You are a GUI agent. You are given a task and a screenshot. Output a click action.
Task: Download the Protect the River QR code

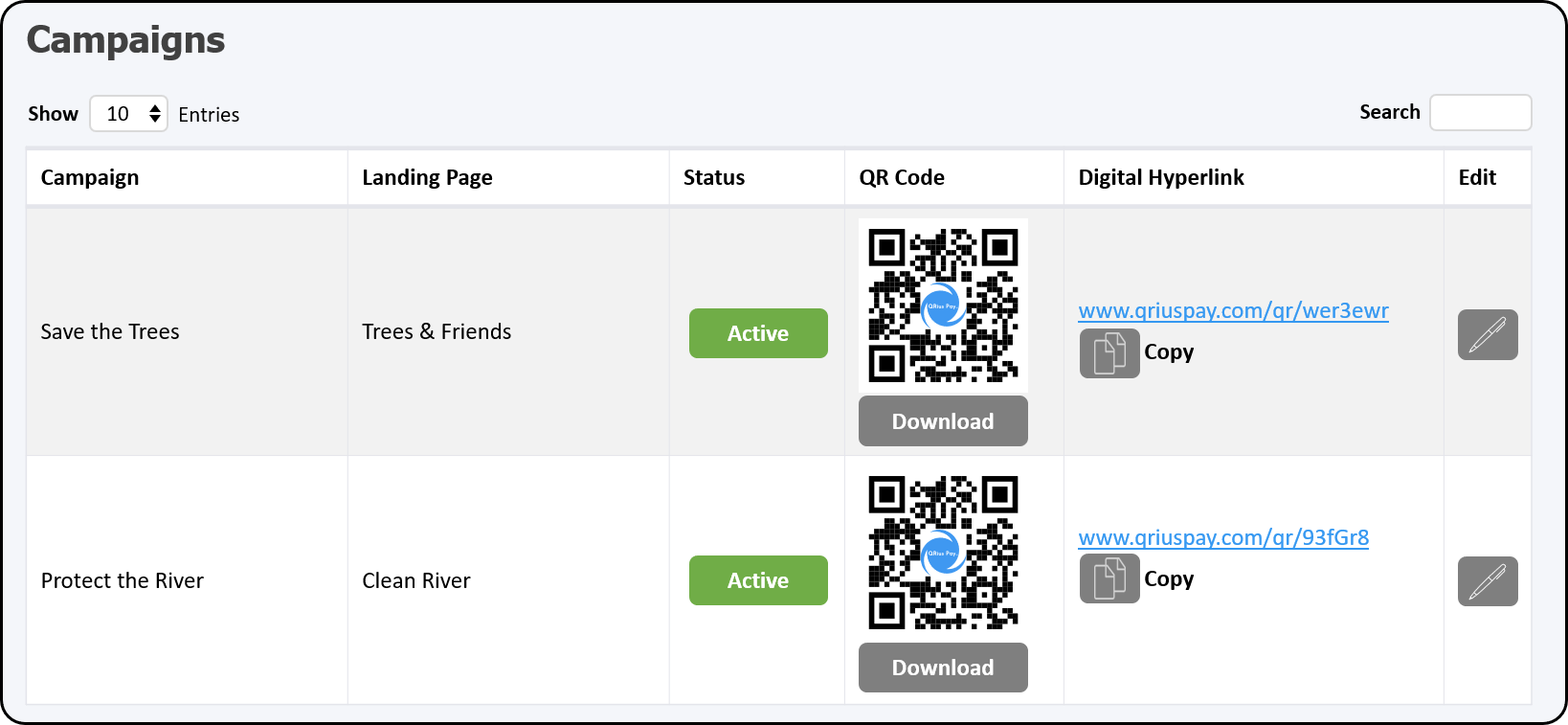point(943,668)
